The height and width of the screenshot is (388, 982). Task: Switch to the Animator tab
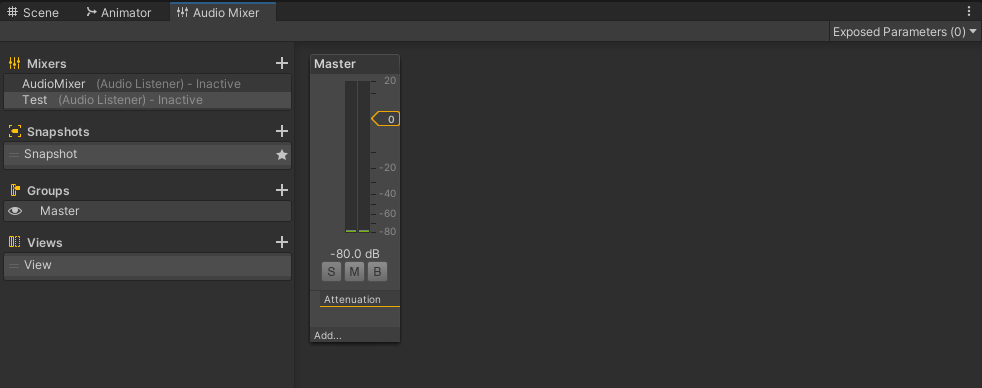point(119,13)
